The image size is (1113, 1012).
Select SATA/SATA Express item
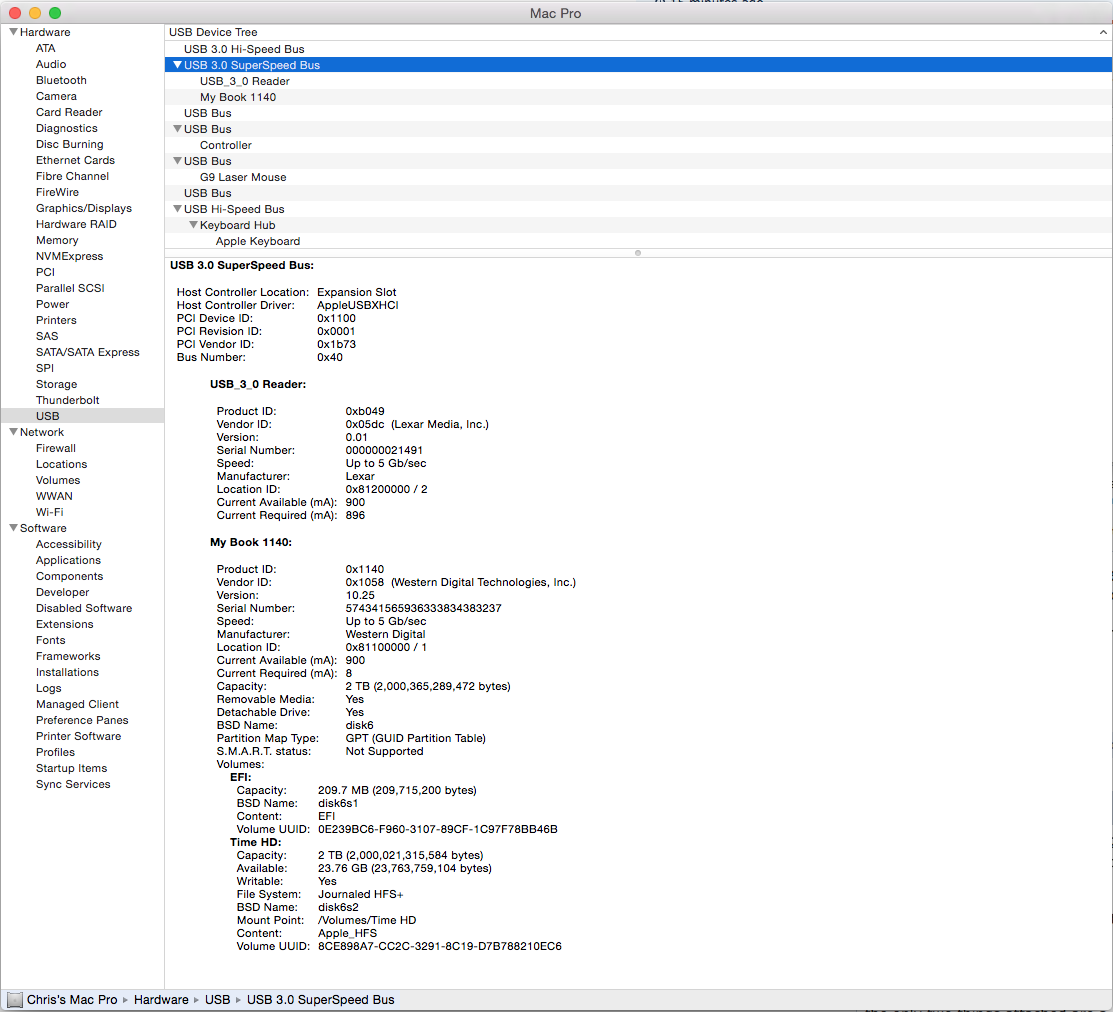[87, 351]
